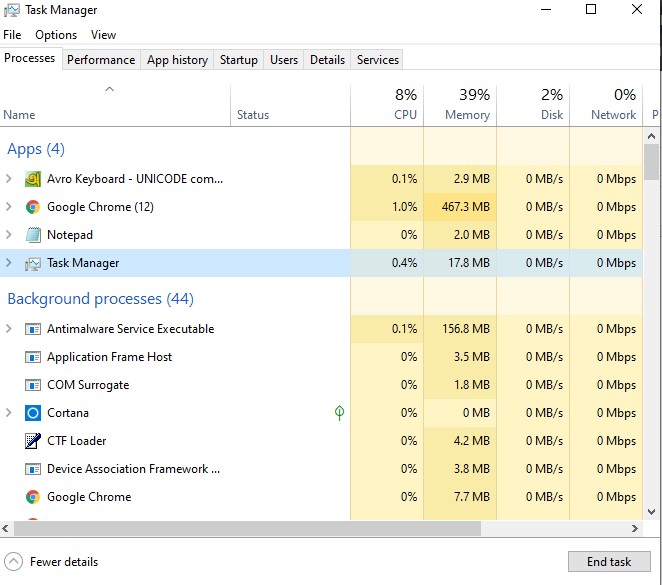Screen dimensions: 662x585
Task: Select the Application Frame Host row name
Action: point(109,357)
